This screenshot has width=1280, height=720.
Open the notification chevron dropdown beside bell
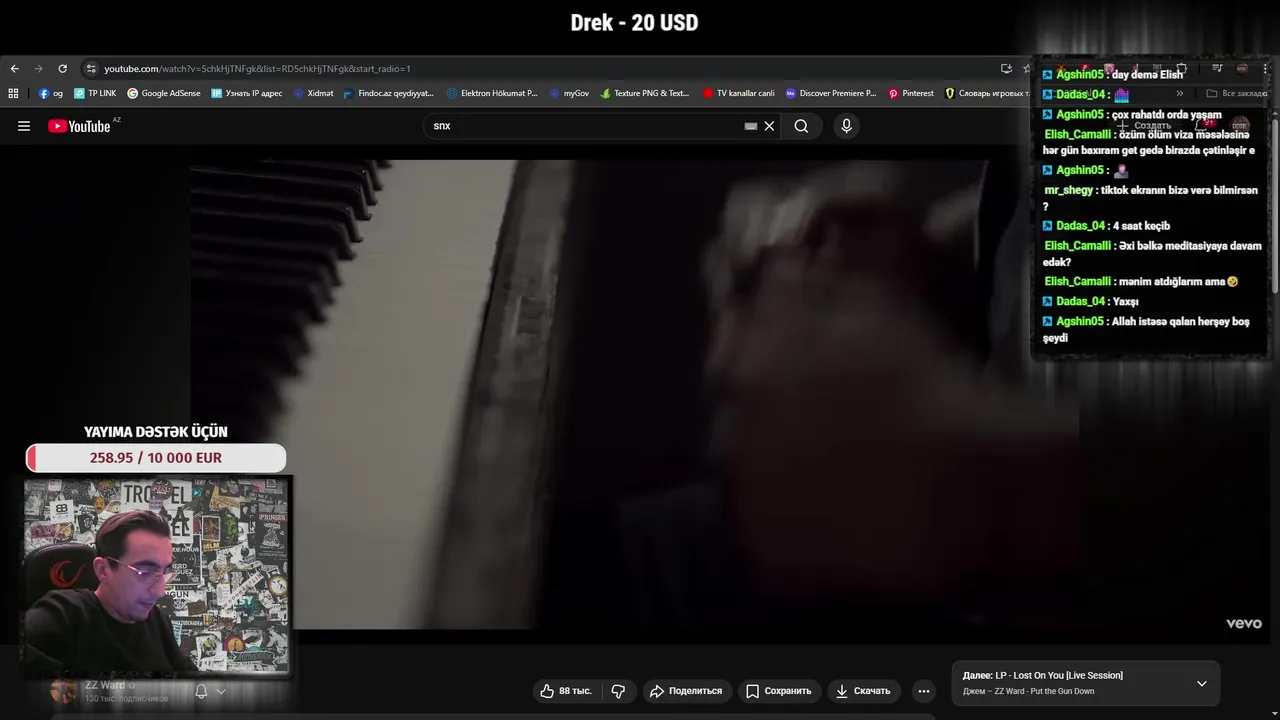(x=221, y=691)
